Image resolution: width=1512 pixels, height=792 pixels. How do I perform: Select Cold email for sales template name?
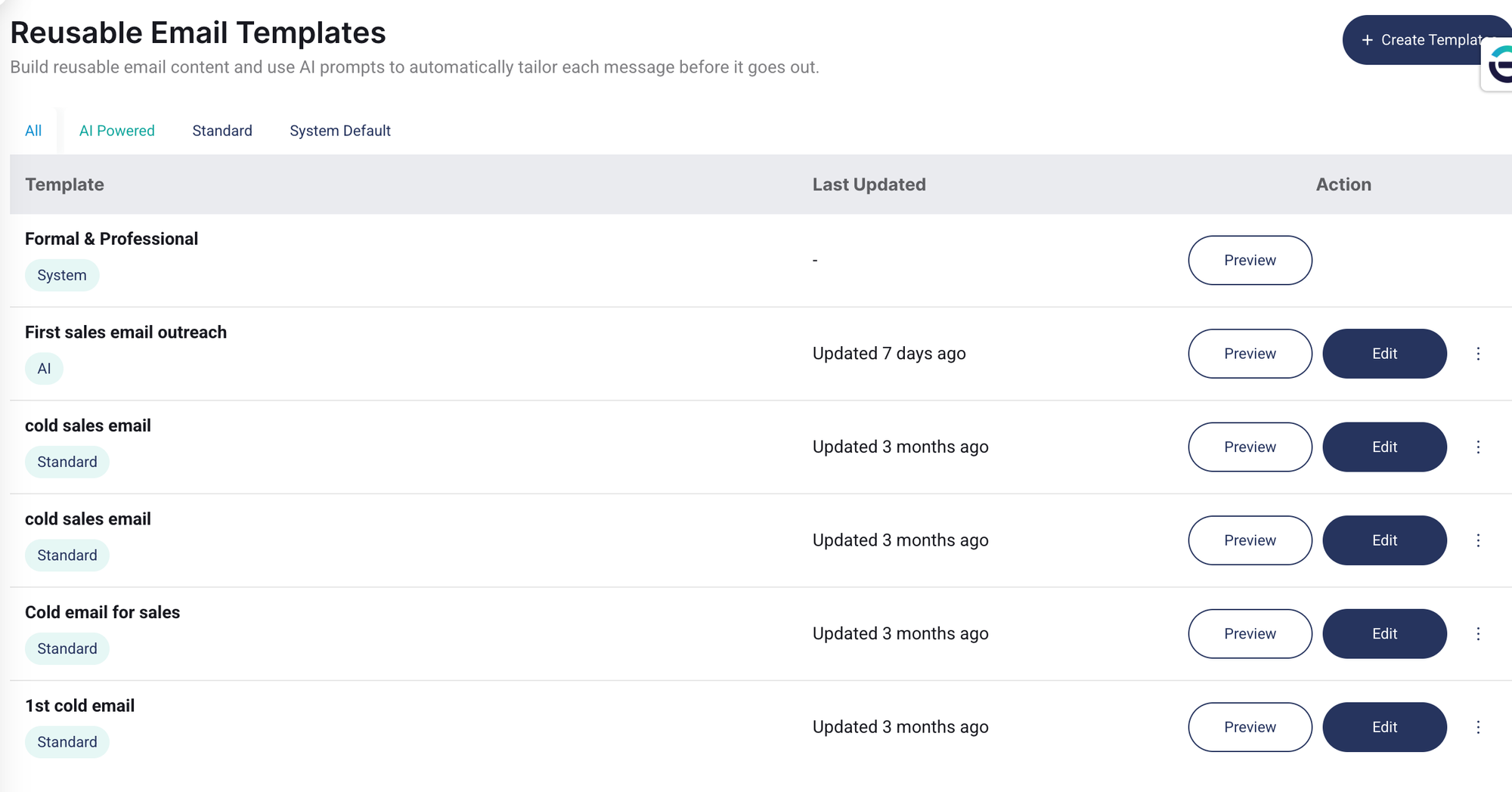coord(102,612)
